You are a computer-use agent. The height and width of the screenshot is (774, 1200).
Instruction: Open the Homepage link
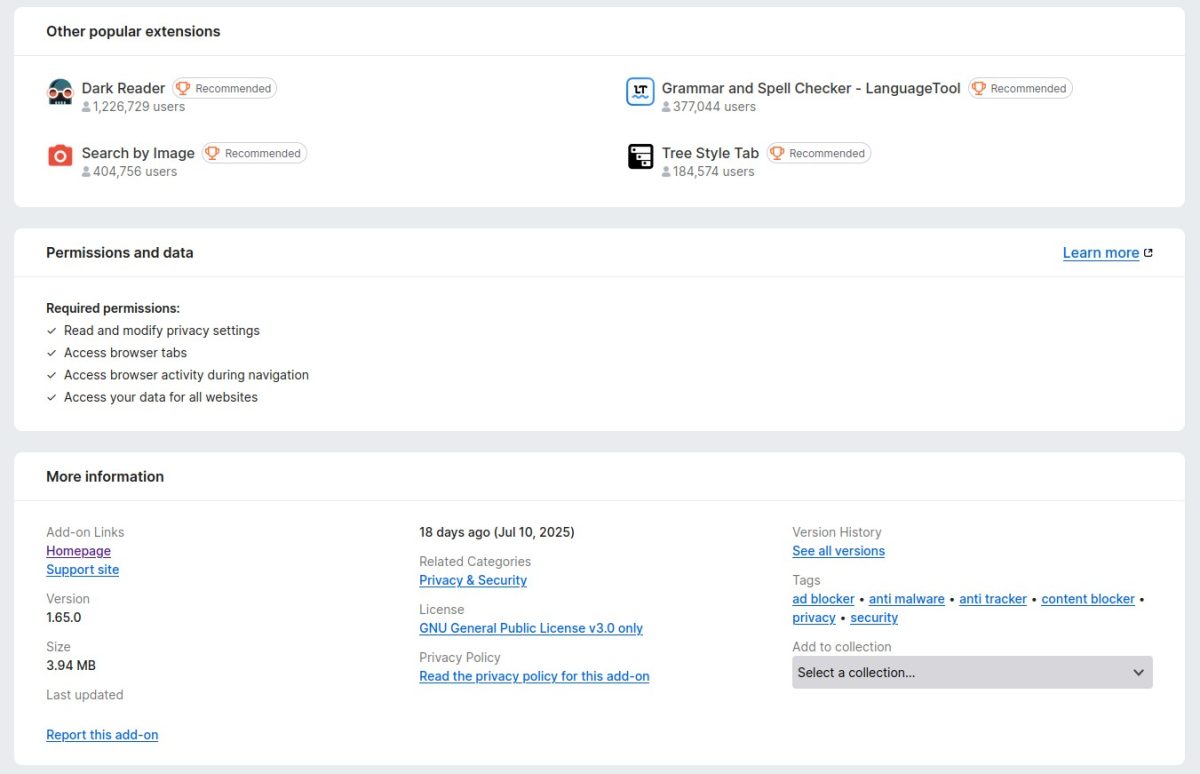[x=78, y=550]
